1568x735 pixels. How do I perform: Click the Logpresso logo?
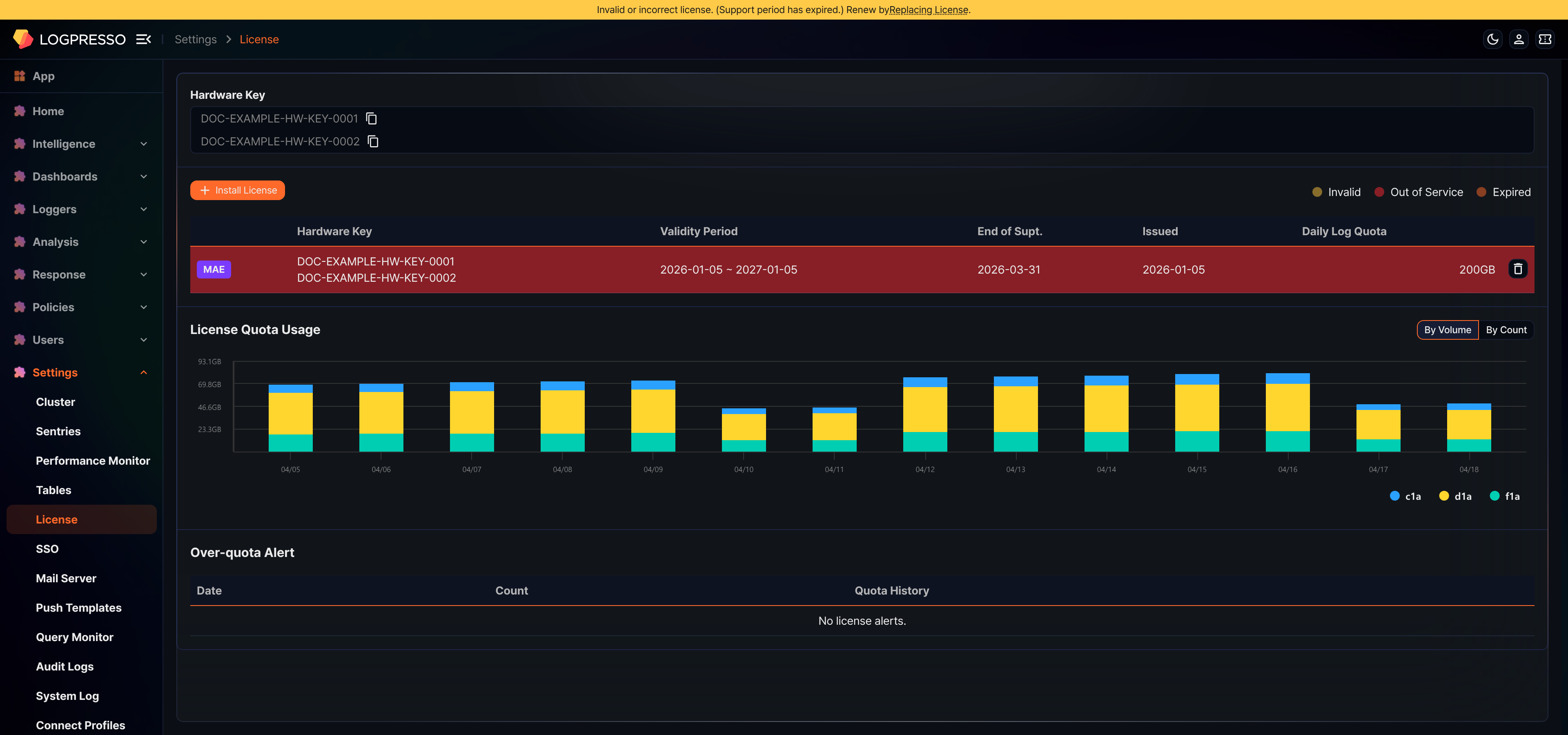tap(69, 40)
